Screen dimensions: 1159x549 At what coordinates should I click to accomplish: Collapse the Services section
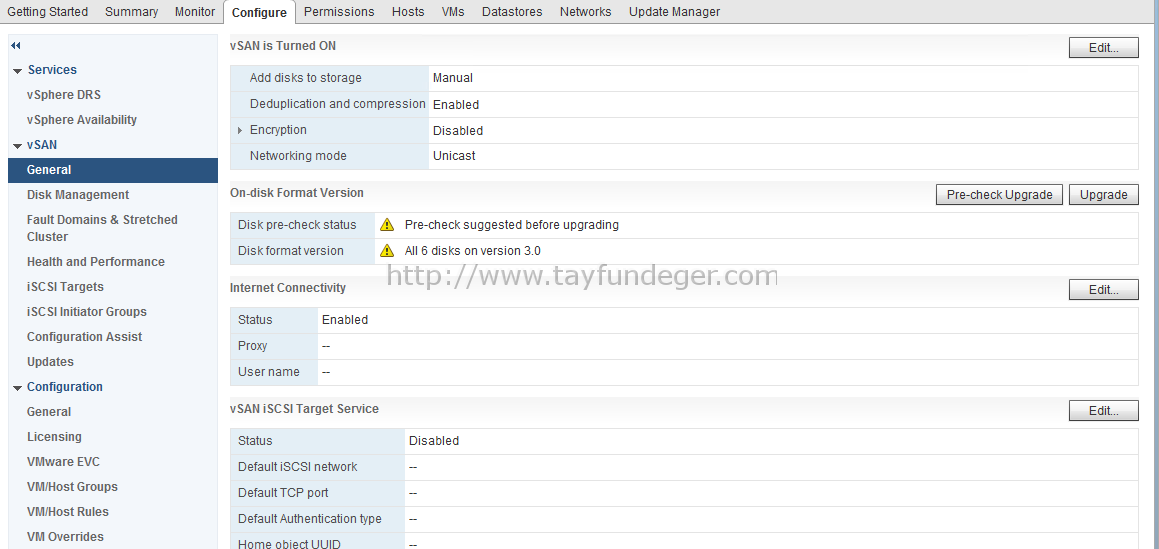[17, 70]
